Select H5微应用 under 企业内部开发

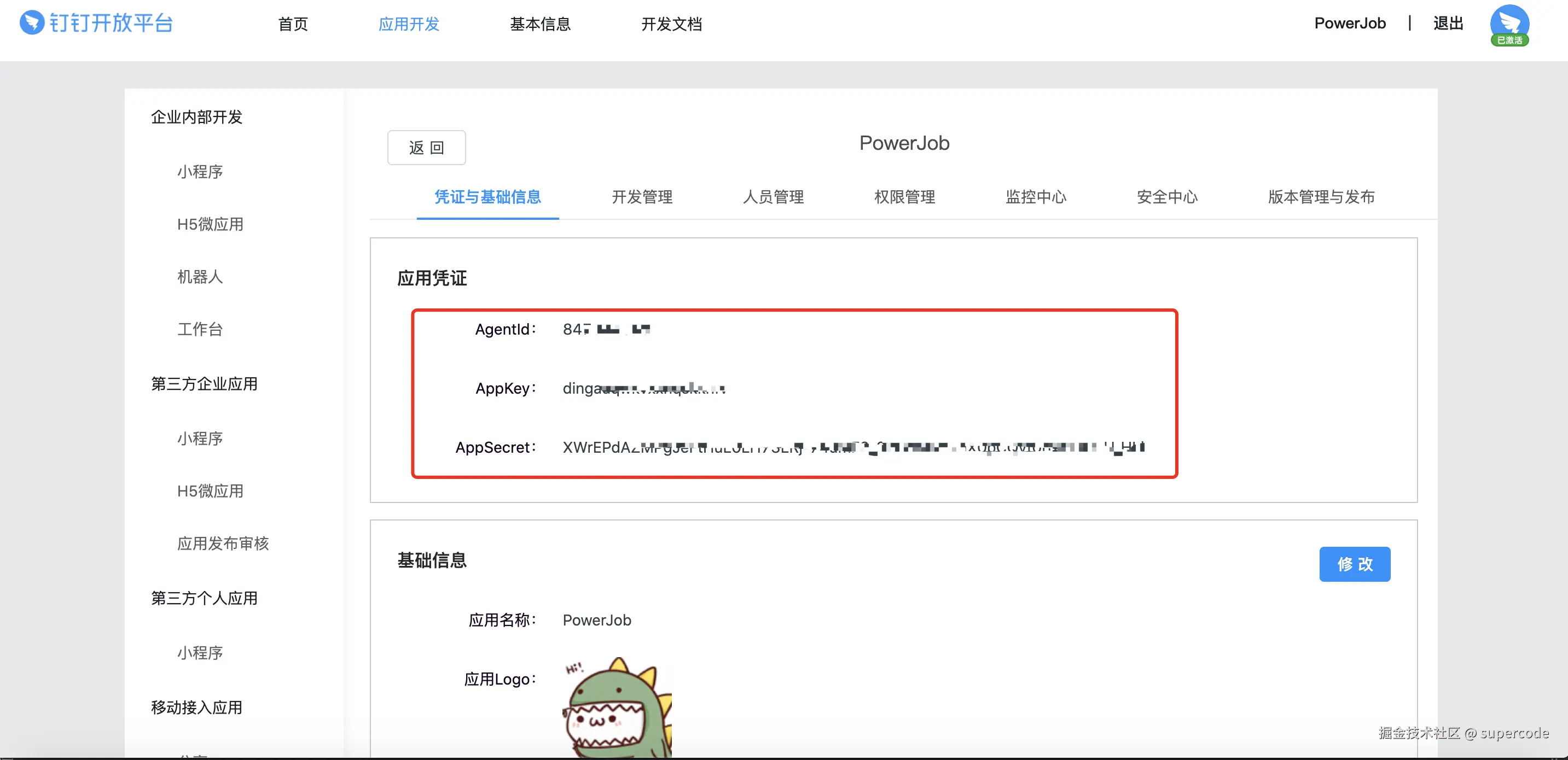point(210,225)
